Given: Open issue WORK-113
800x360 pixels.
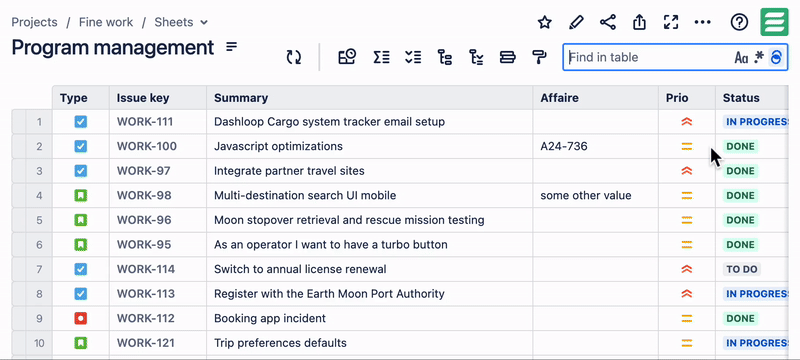Looking at the screenshot, I should [x=146, y=294].
